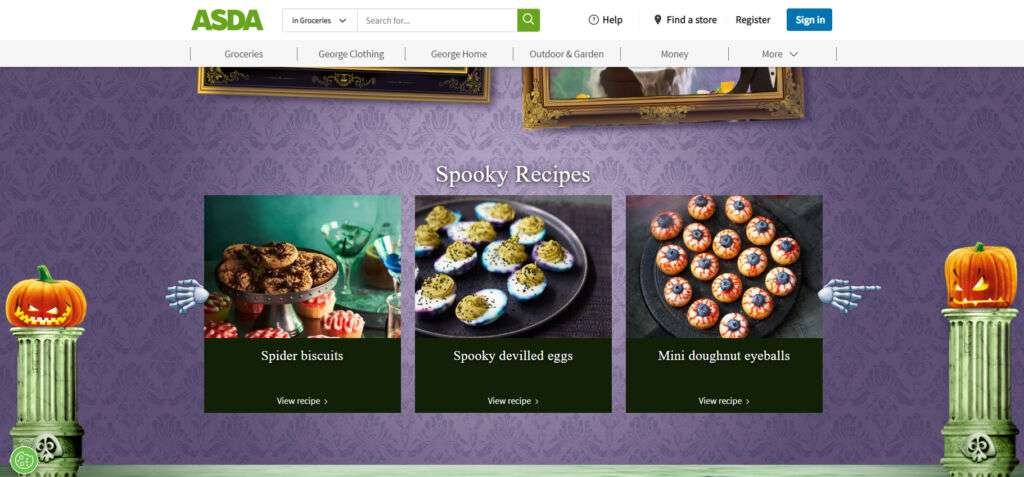
Task: Click the Mini doughnut eyeballs photo
Action: 724,267
